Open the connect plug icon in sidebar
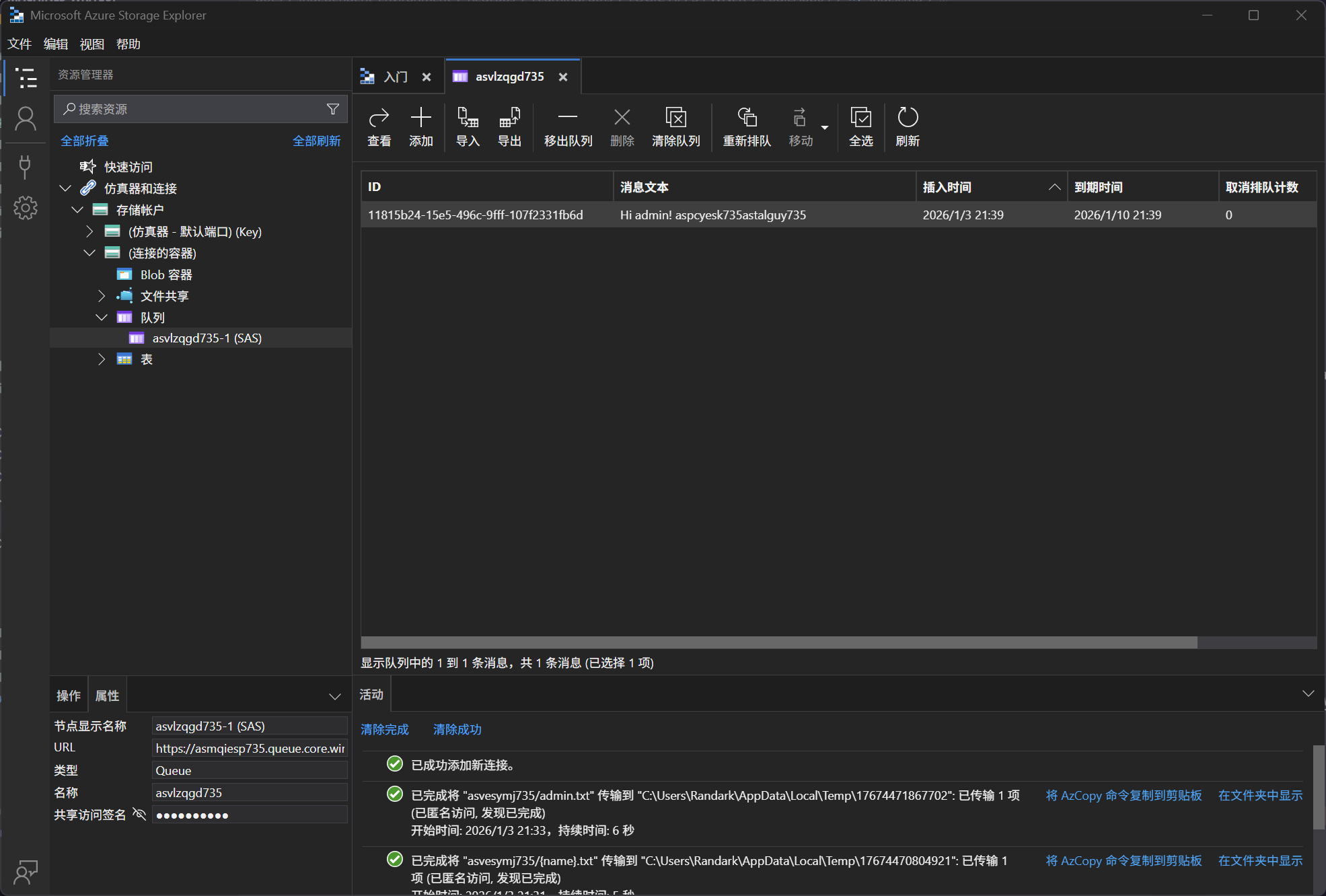This screenshot has height=896, width=1326. 26,166
